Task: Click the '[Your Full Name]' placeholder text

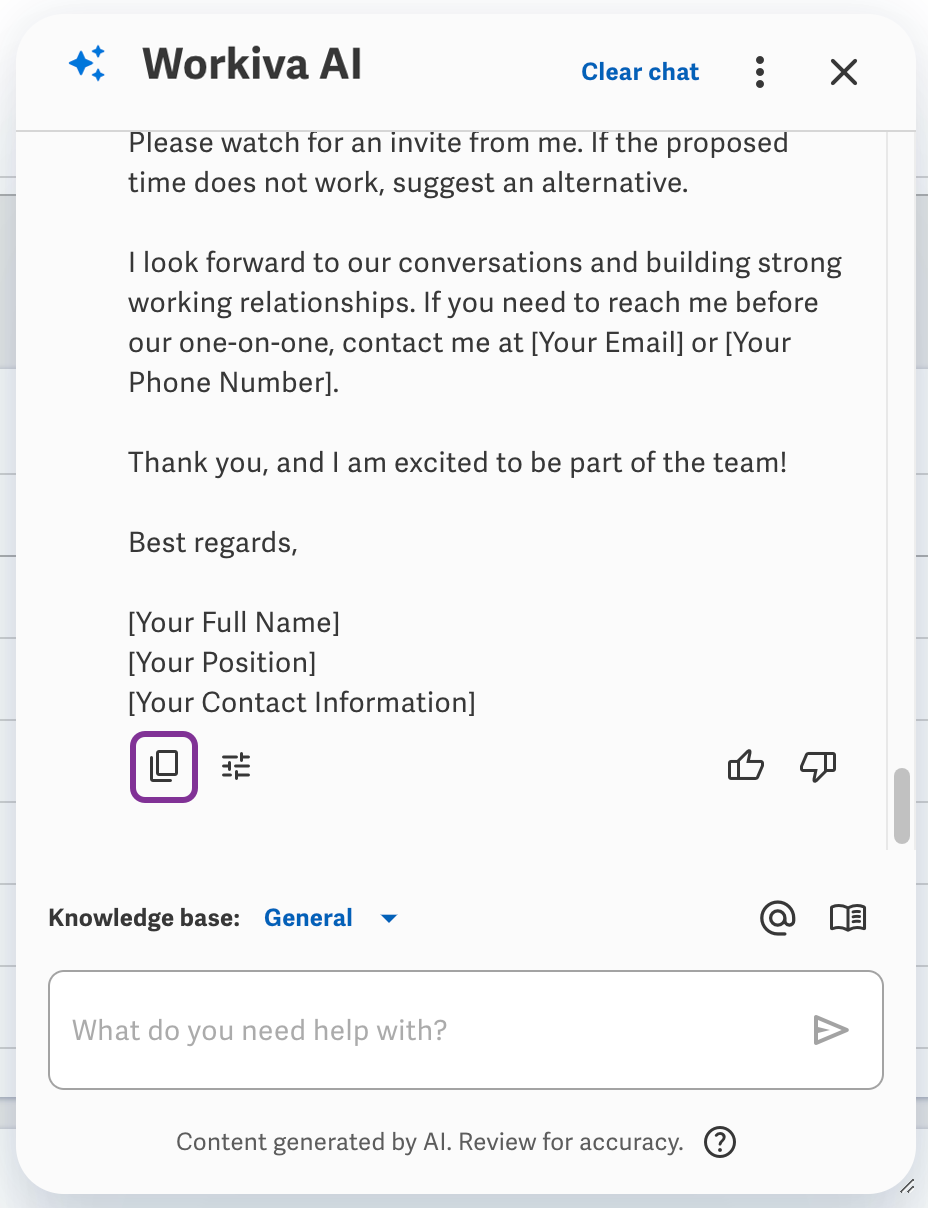Action: click(x=234, y=623)
